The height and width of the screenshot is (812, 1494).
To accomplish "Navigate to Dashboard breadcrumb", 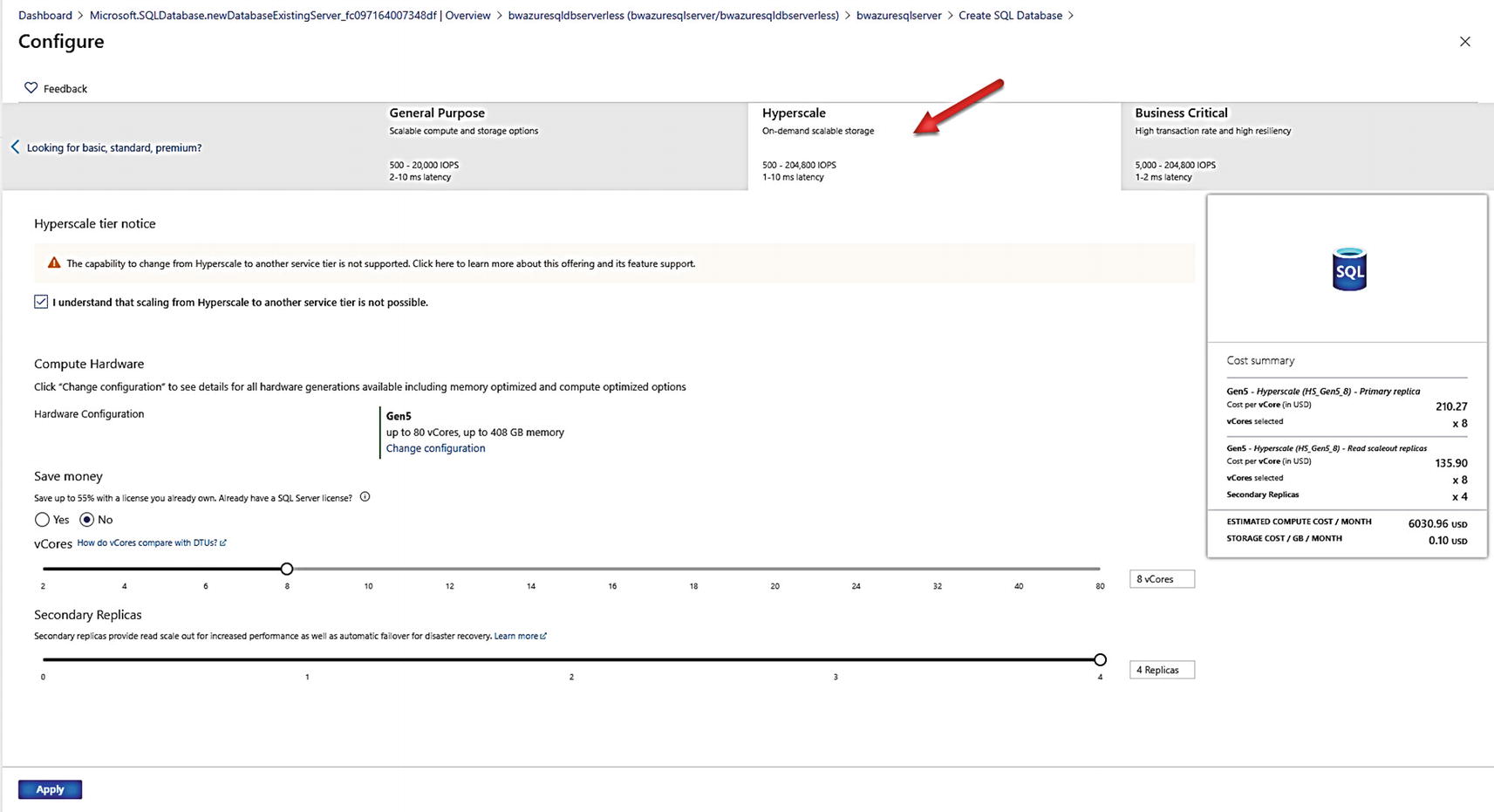I will [x=45, y=16].
